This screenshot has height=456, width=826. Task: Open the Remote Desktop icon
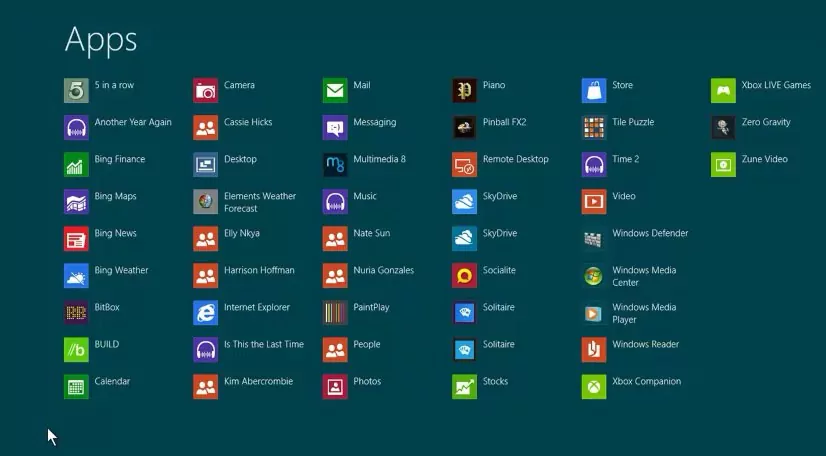[464, 165]
